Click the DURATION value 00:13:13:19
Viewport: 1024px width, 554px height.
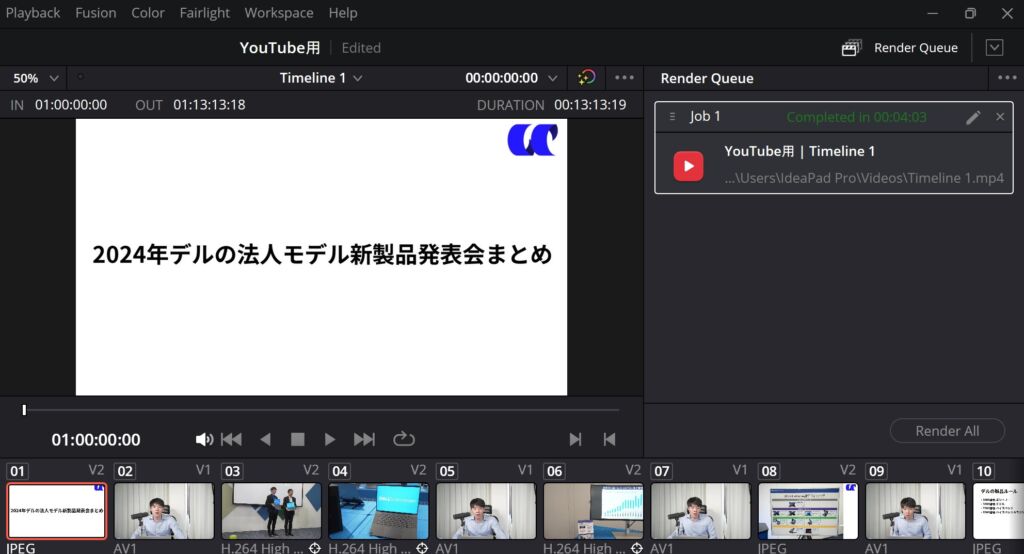[590, 105]
